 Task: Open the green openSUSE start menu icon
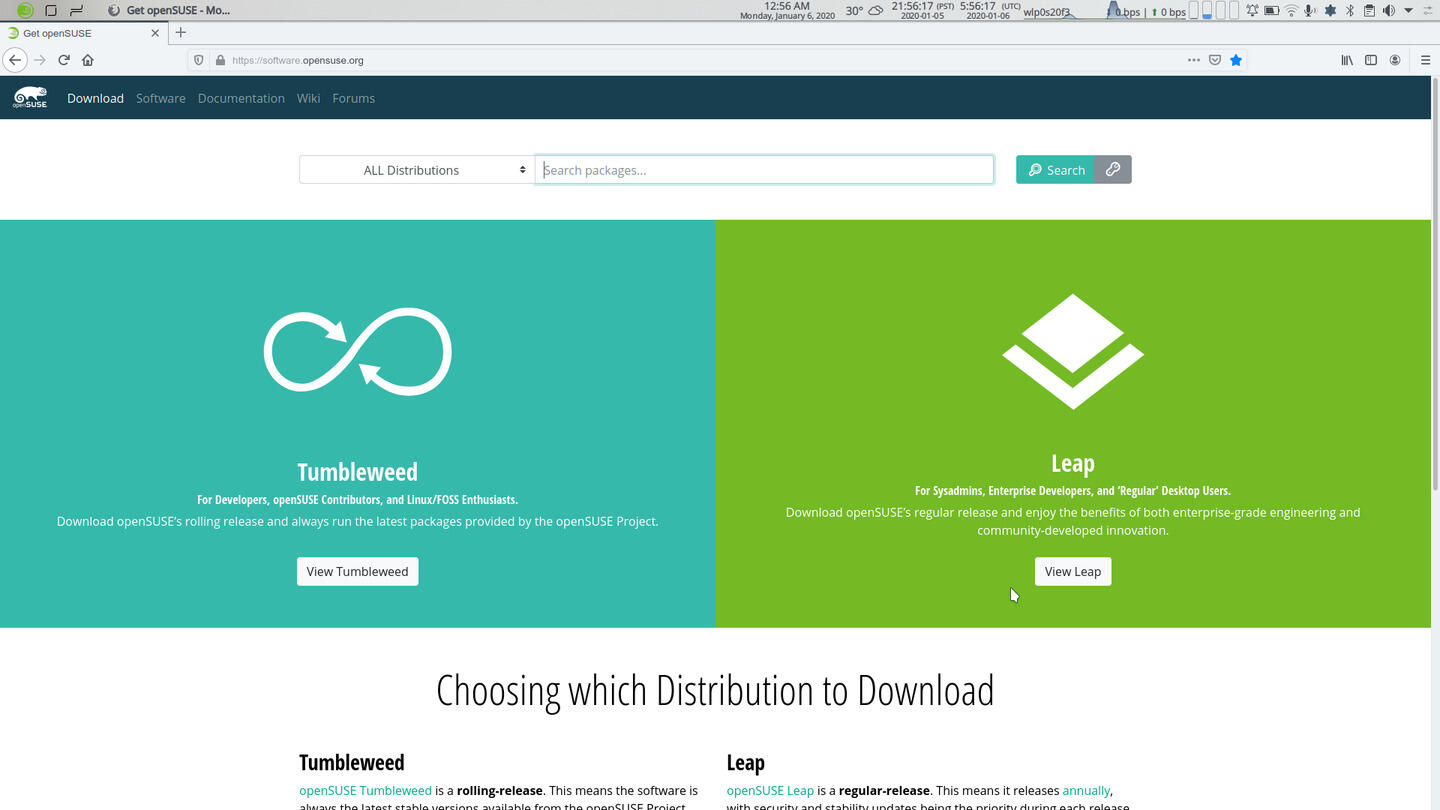click(x=25, y=10)
